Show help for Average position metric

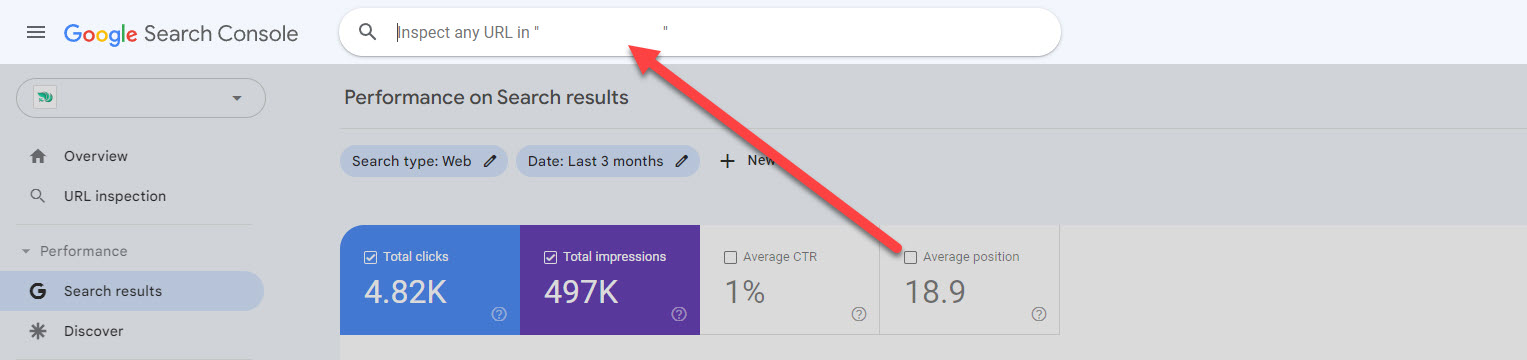click(x=1039, y=314)
